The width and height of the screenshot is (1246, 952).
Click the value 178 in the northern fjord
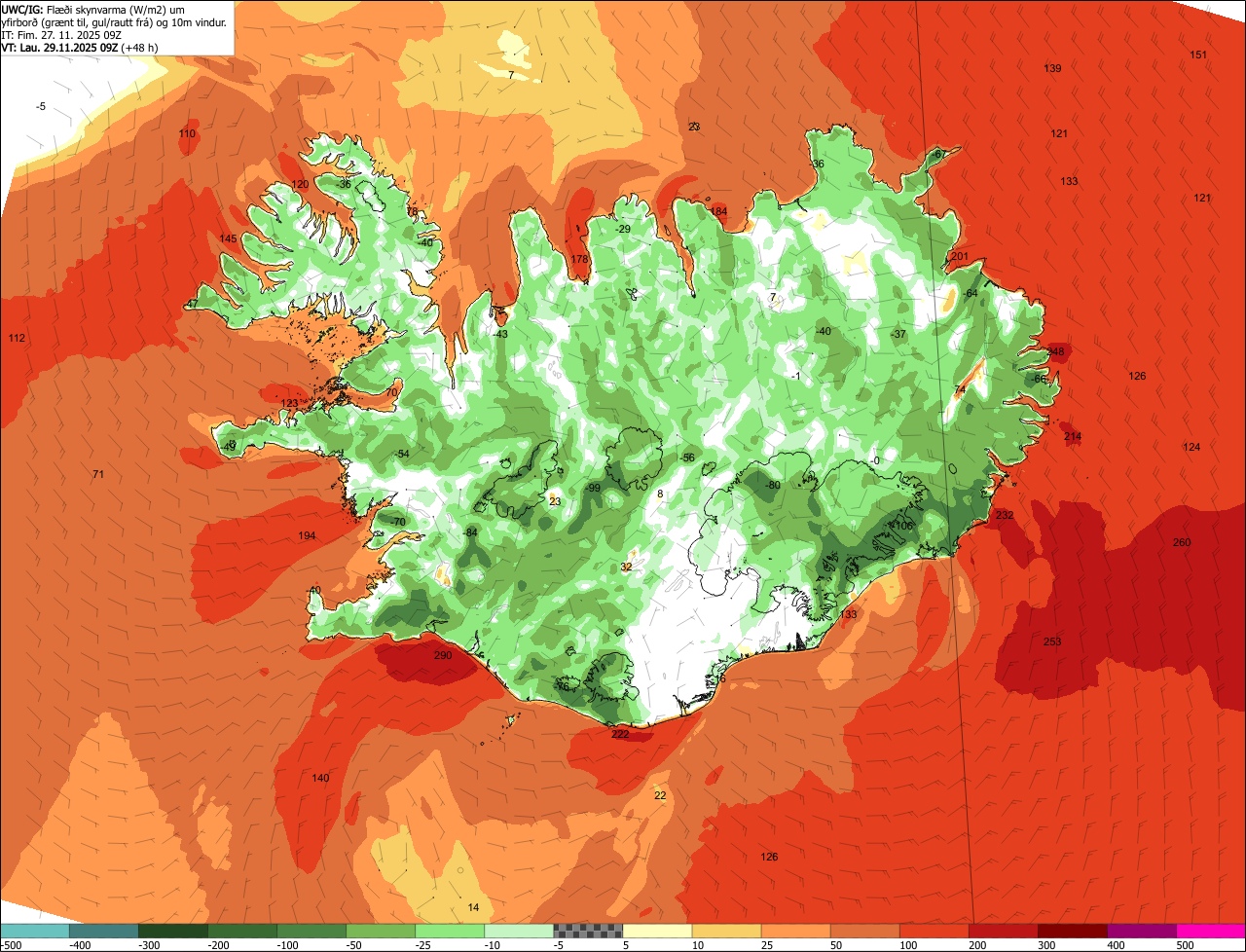(580, 259)
